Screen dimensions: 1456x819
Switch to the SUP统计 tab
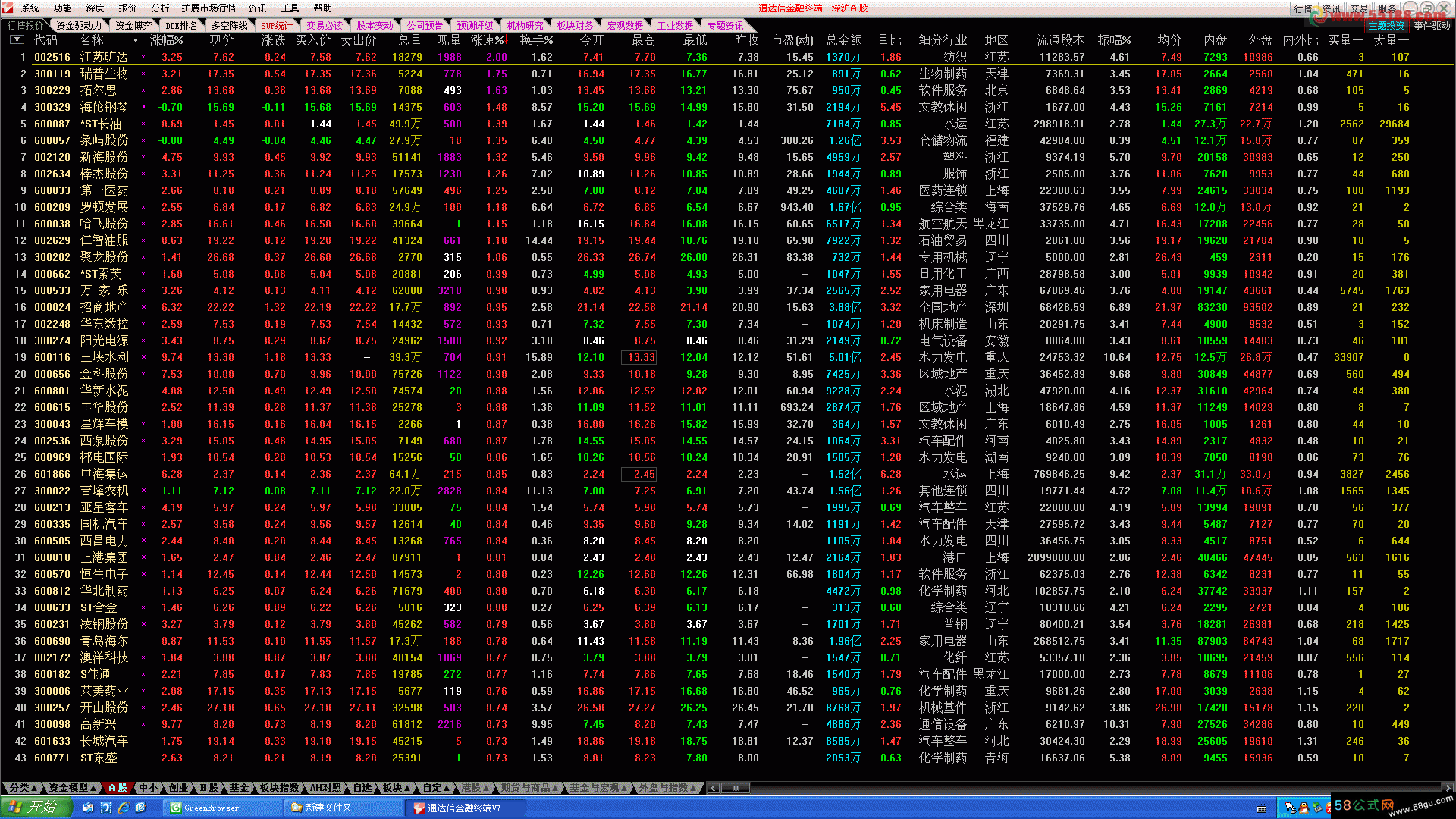pos(277,26)
